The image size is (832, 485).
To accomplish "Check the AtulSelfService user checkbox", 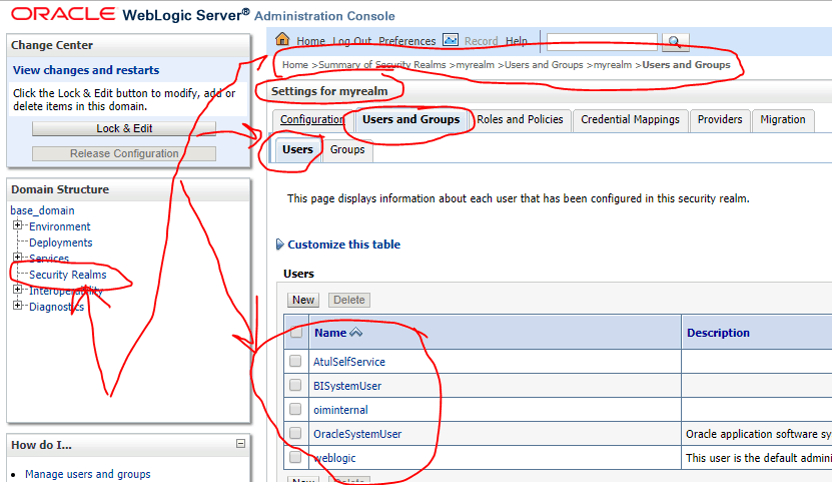I will [296, 361].
